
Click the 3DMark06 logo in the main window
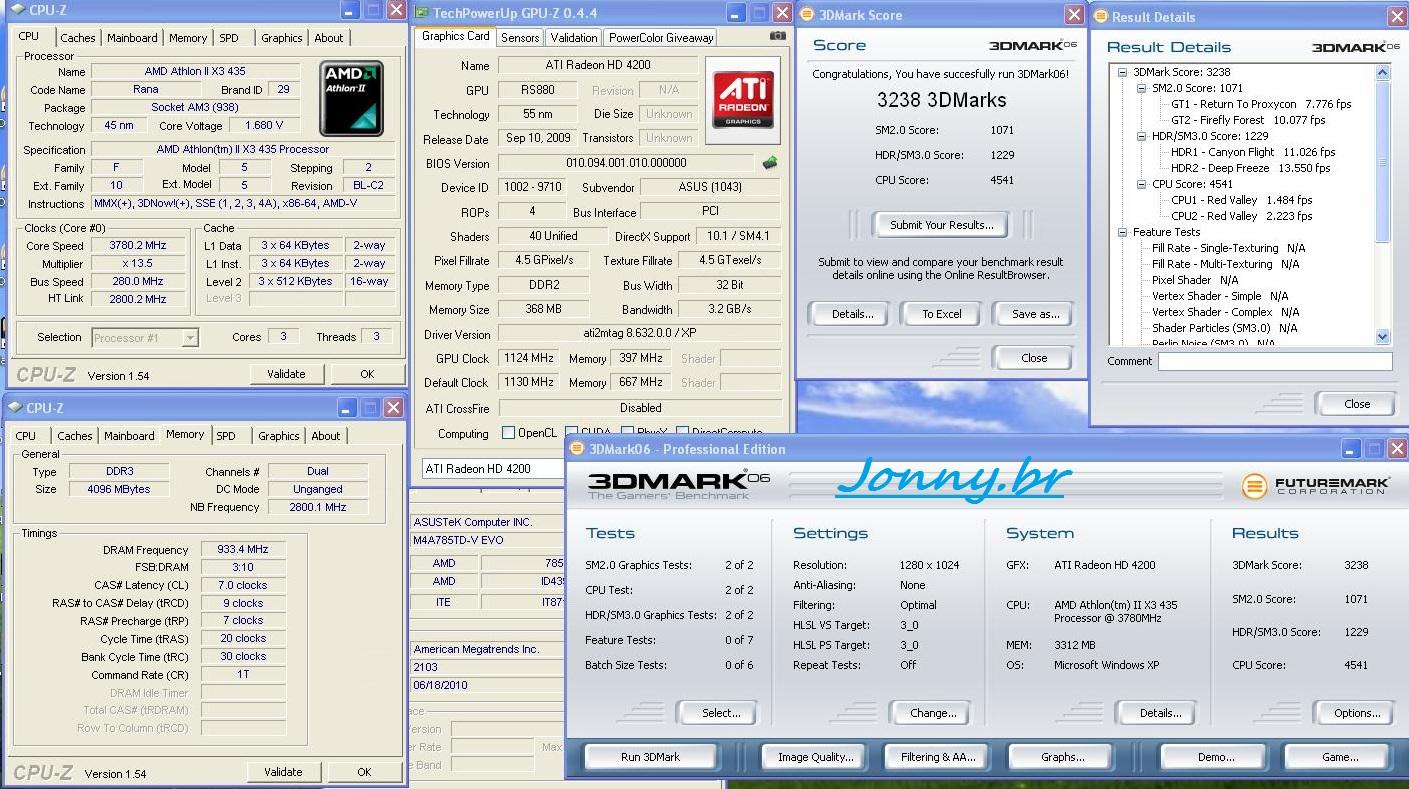pyautogui.click(x=679, y=484)
